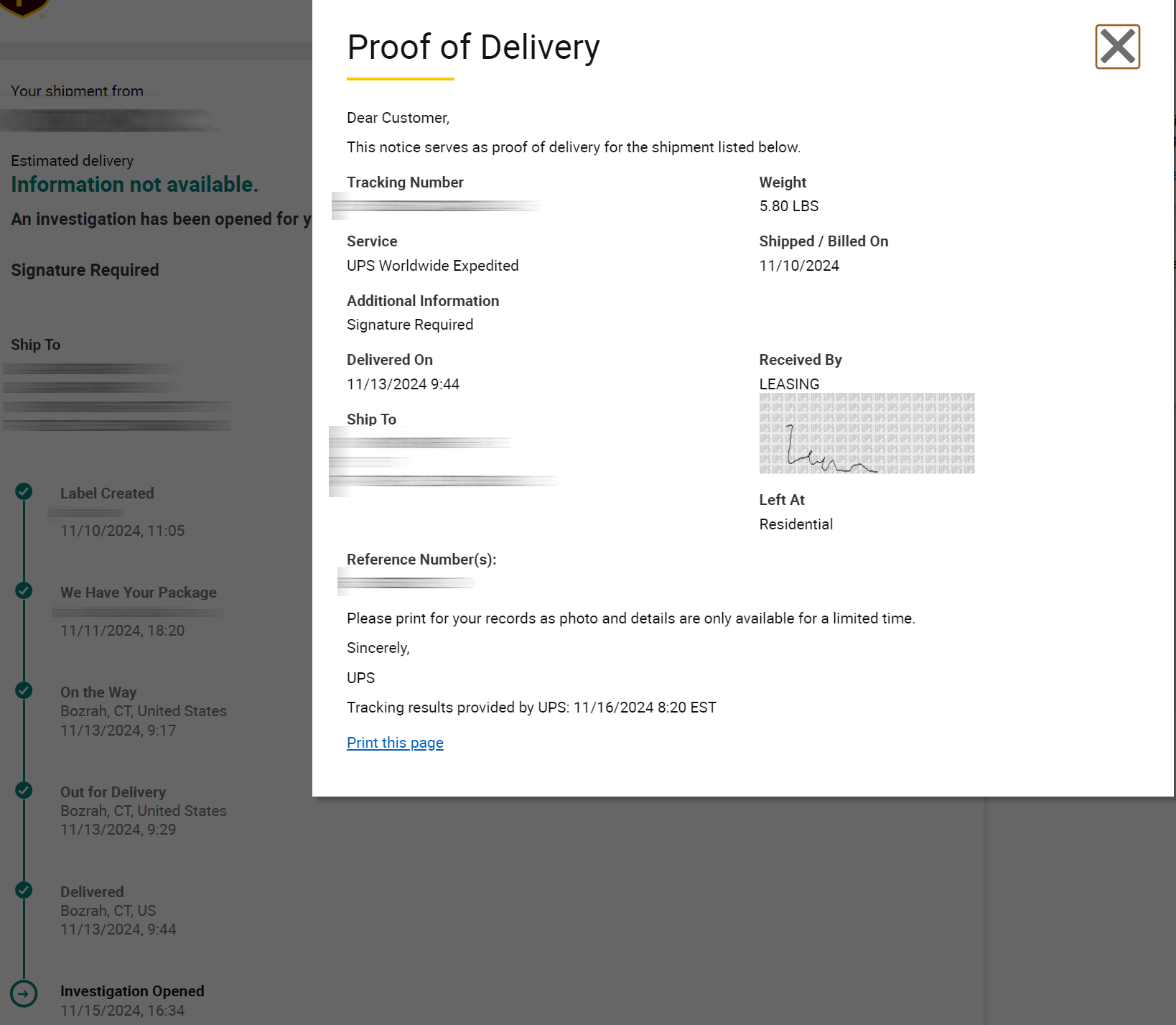This screenshot has width=1176, height=1025.
Task: Click the UPS shield logo
Action: pyautogui.click(x=24, y=7)
